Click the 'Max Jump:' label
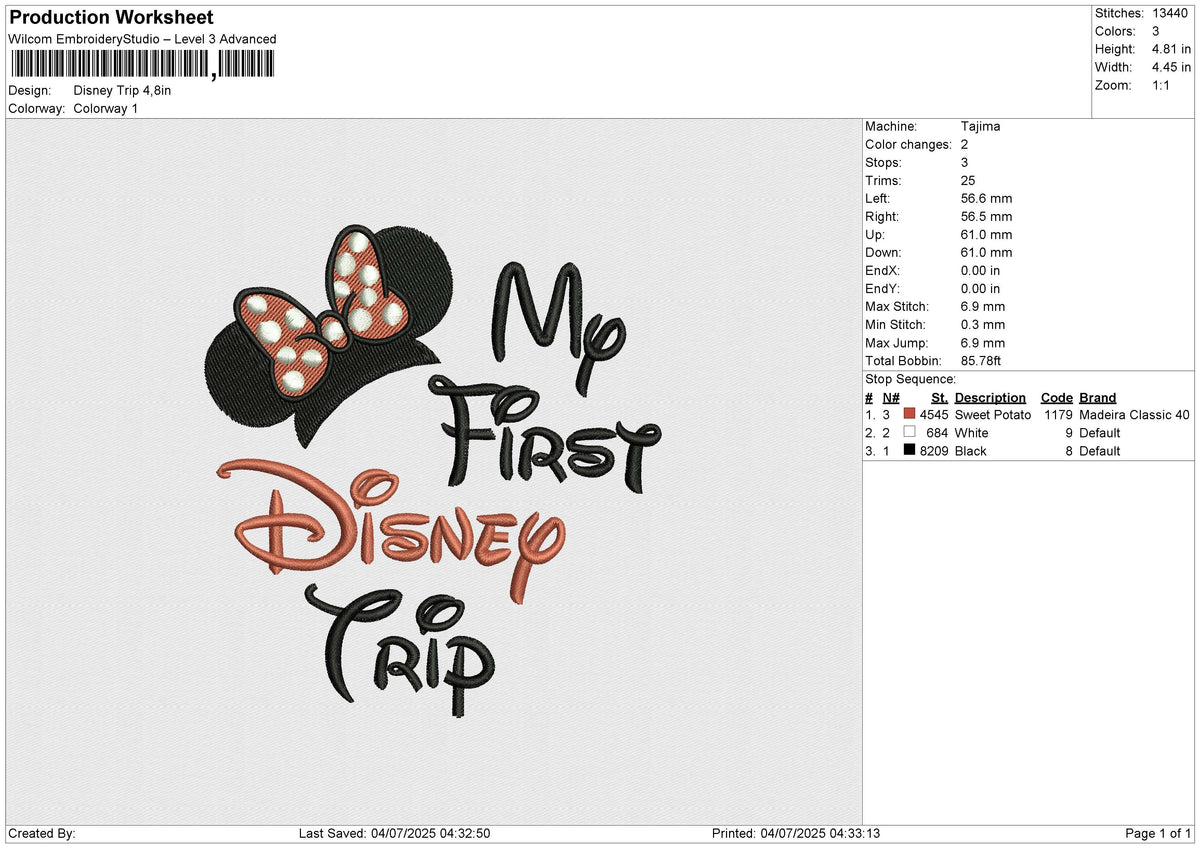1200x848 pixels. [x=895, y=342]
